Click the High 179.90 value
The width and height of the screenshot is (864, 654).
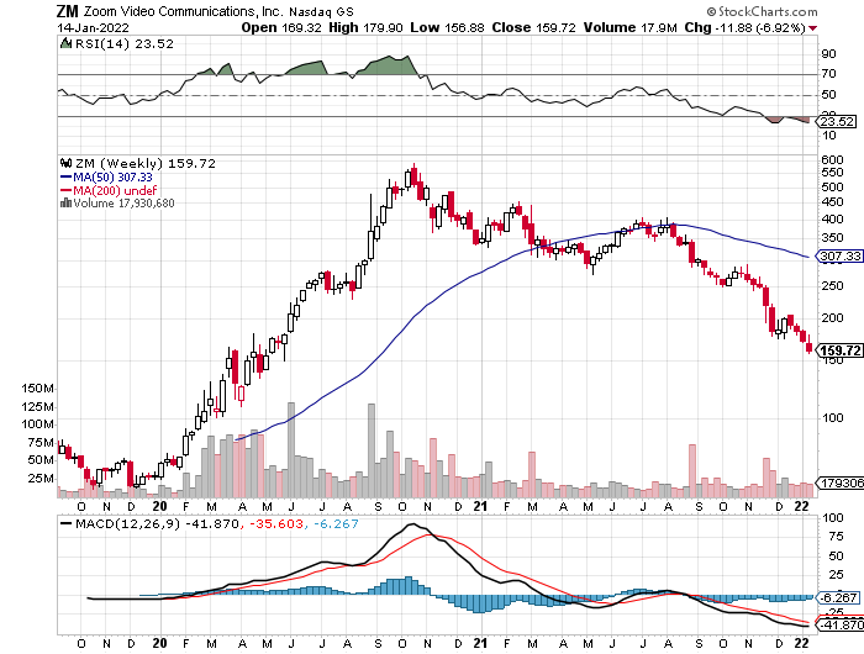point(365,28)
